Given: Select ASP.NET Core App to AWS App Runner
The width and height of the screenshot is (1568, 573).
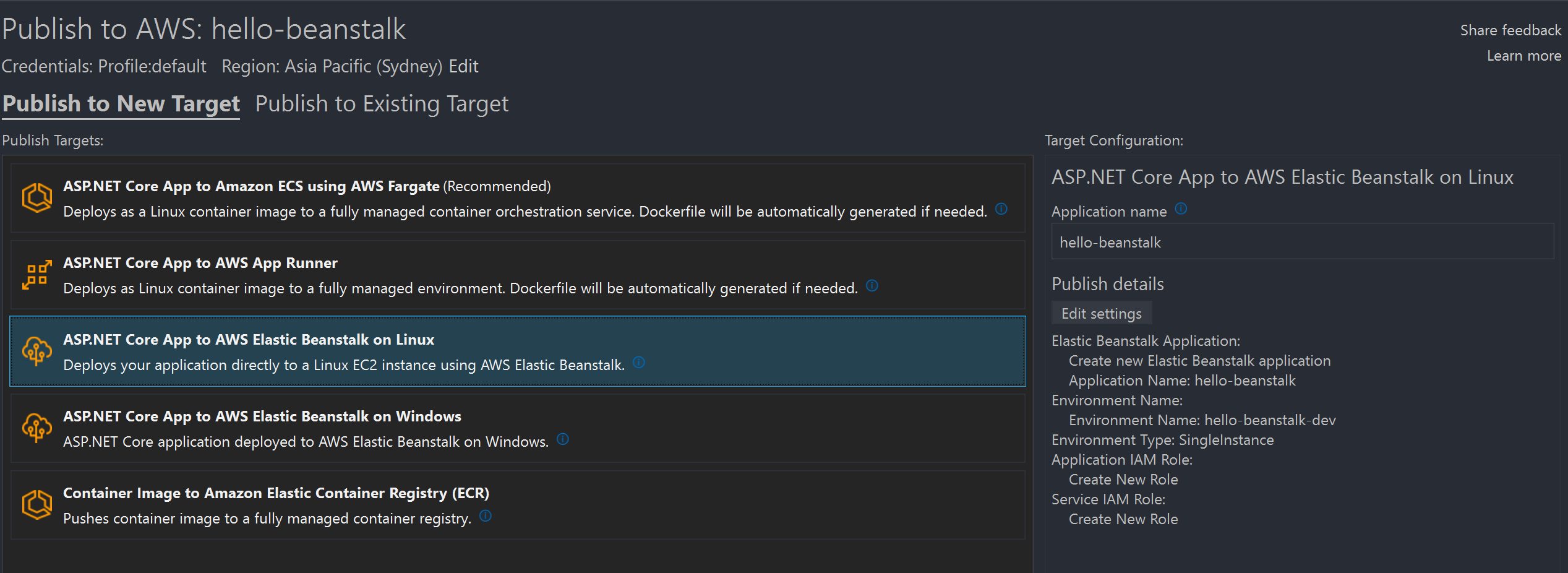Looking at the screenshot, I should point(518,275).
